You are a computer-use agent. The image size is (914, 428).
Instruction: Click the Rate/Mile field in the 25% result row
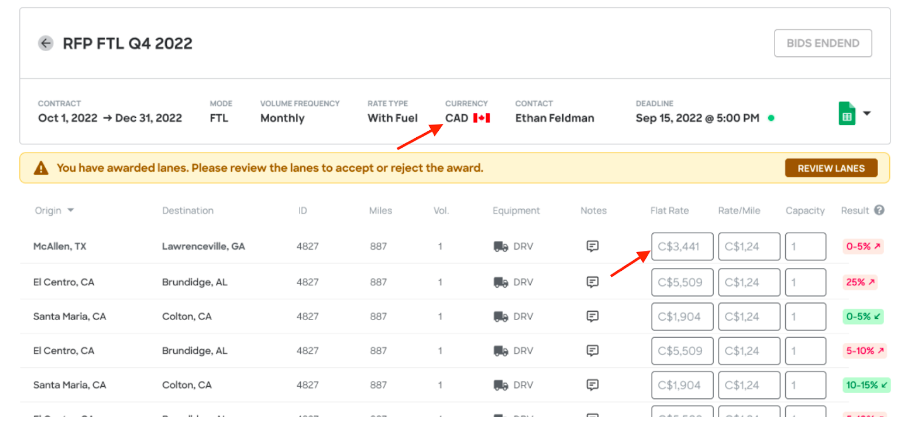(749, 282)
